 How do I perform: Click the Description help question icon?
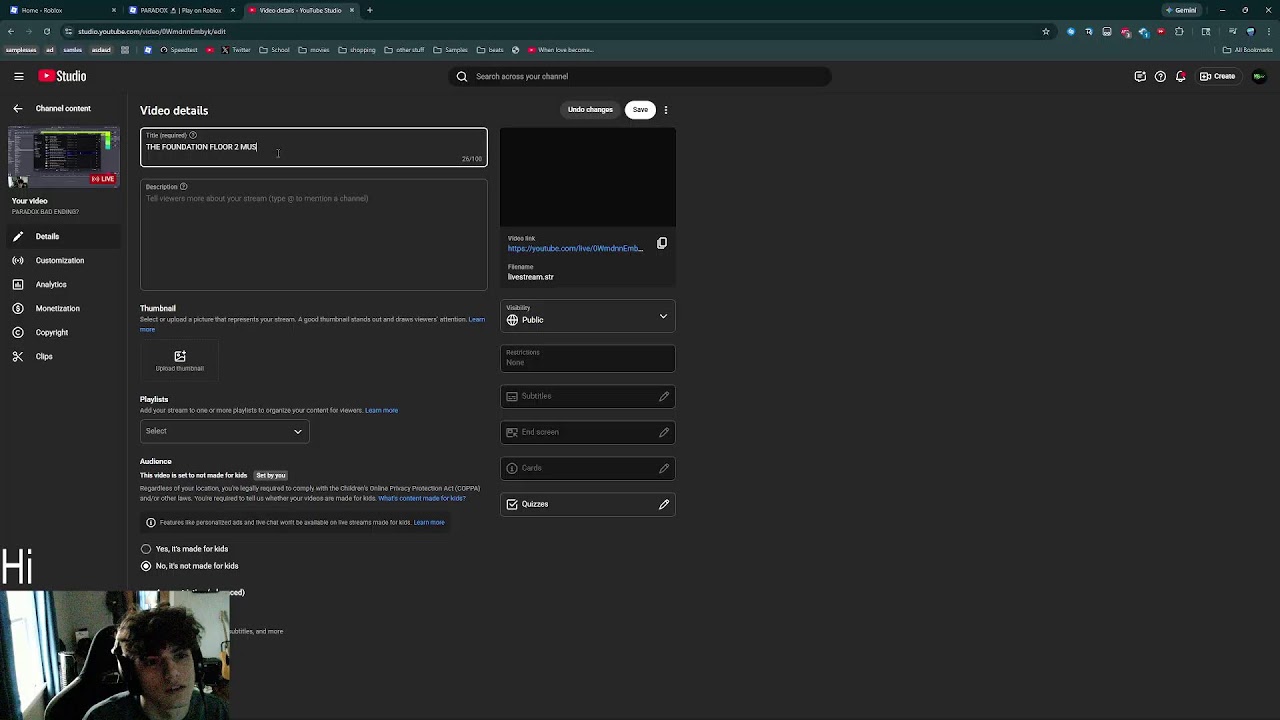[x=183, y=187]
